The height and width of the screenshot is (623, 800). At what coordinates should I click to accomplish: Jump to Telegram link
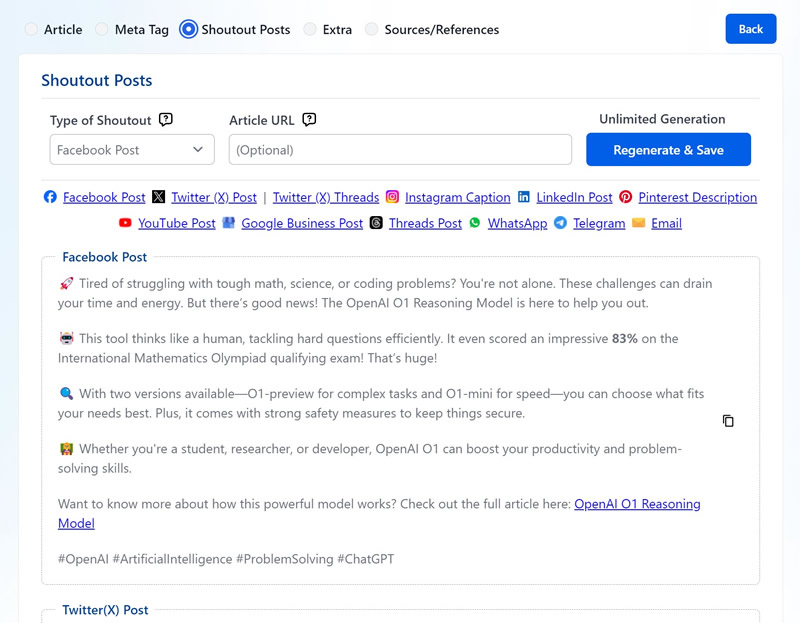[599, 223]
